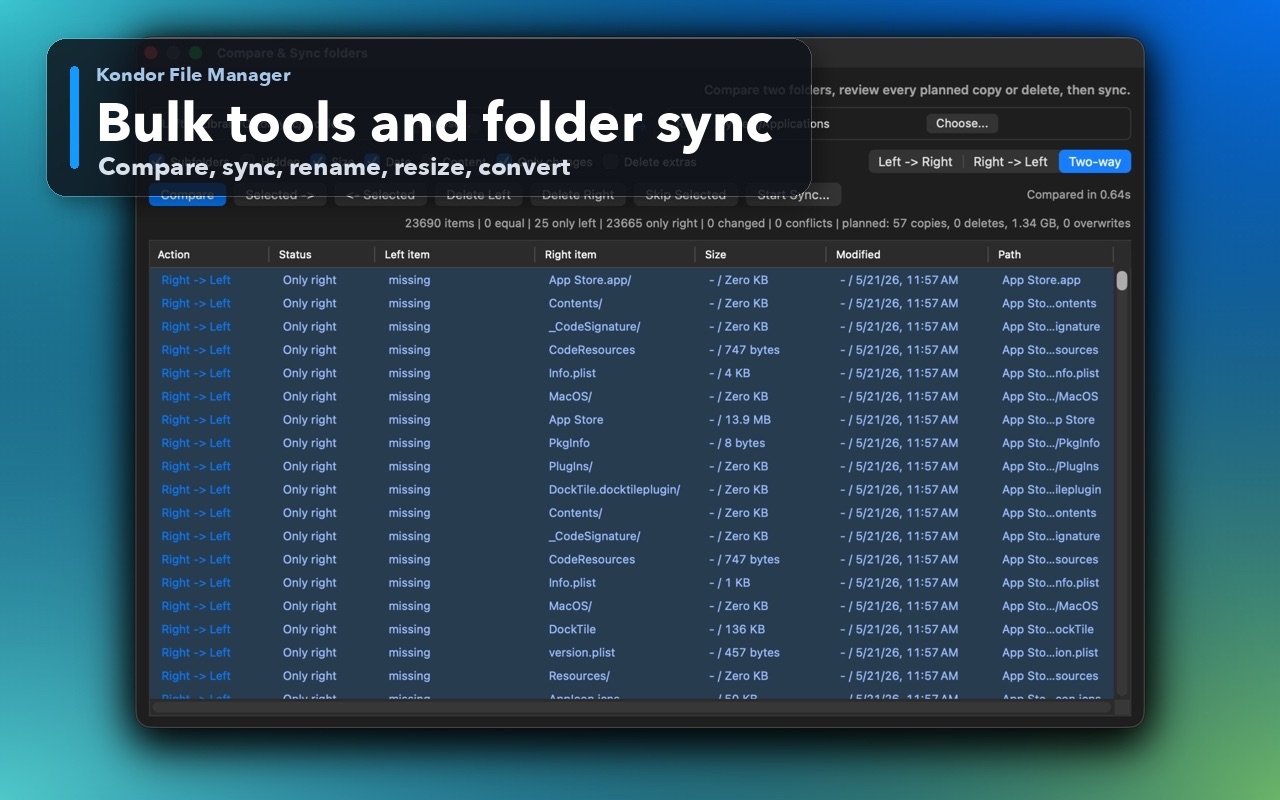The image size is (1280, 800).
Task: Click 'Only right' status in the App Store.app/ row
Action: [310, 280]
